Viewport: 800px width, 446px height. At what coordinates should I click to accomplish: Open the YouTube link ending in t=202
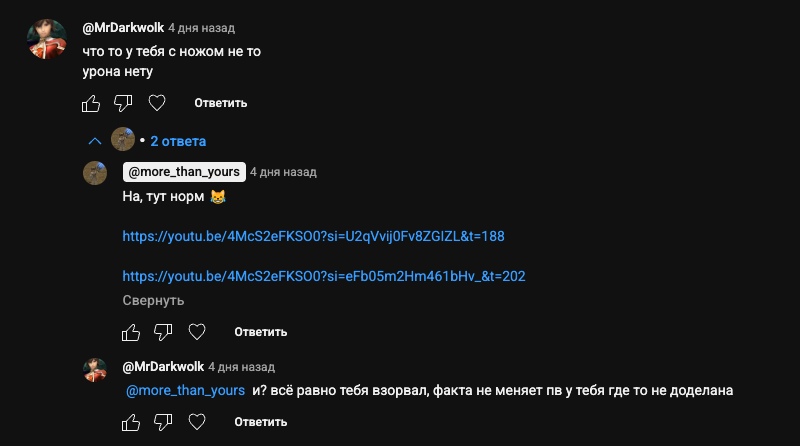(x=324, y=276)
